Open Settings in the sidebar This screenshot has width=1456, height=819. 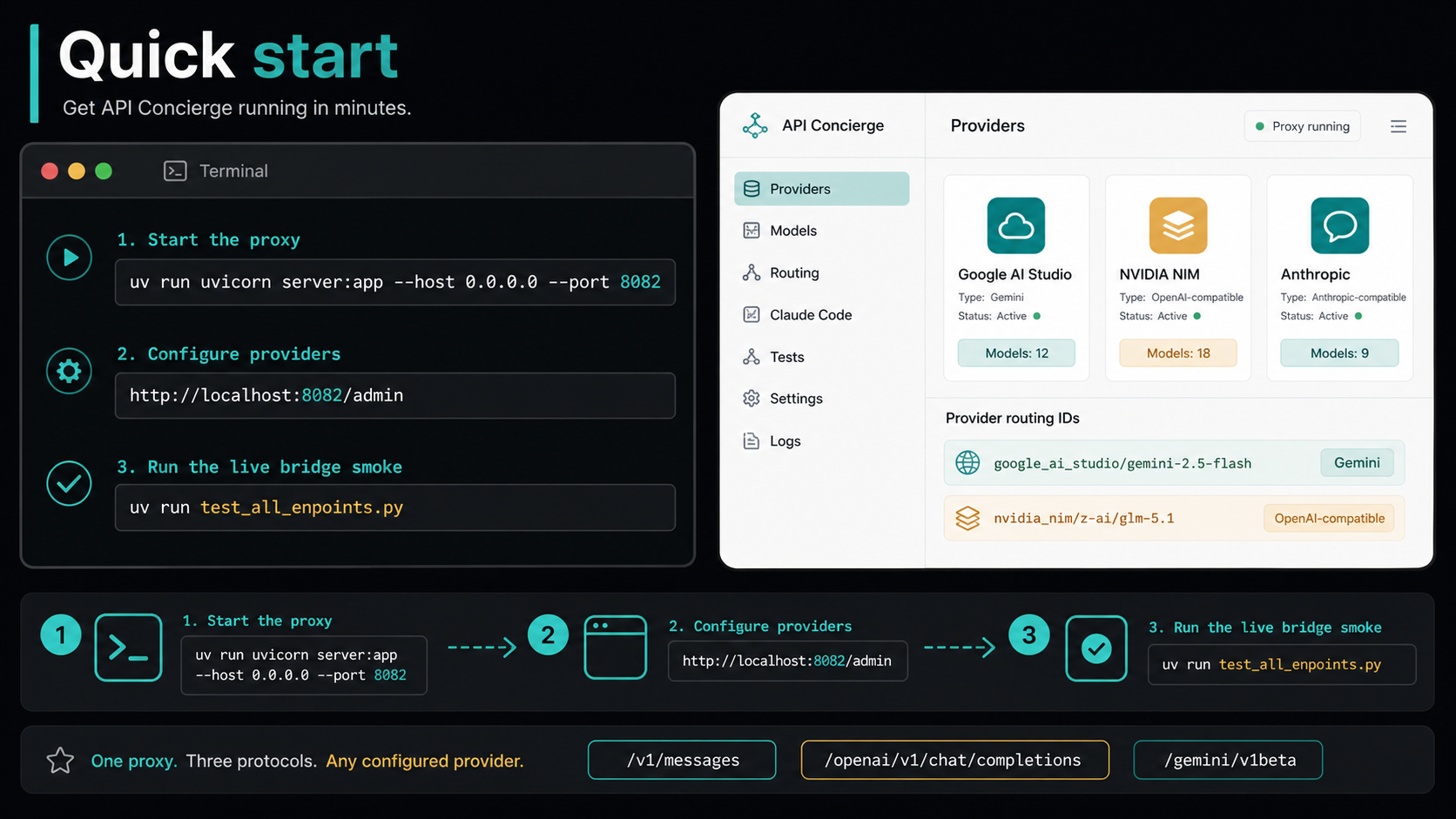point(822,398)
